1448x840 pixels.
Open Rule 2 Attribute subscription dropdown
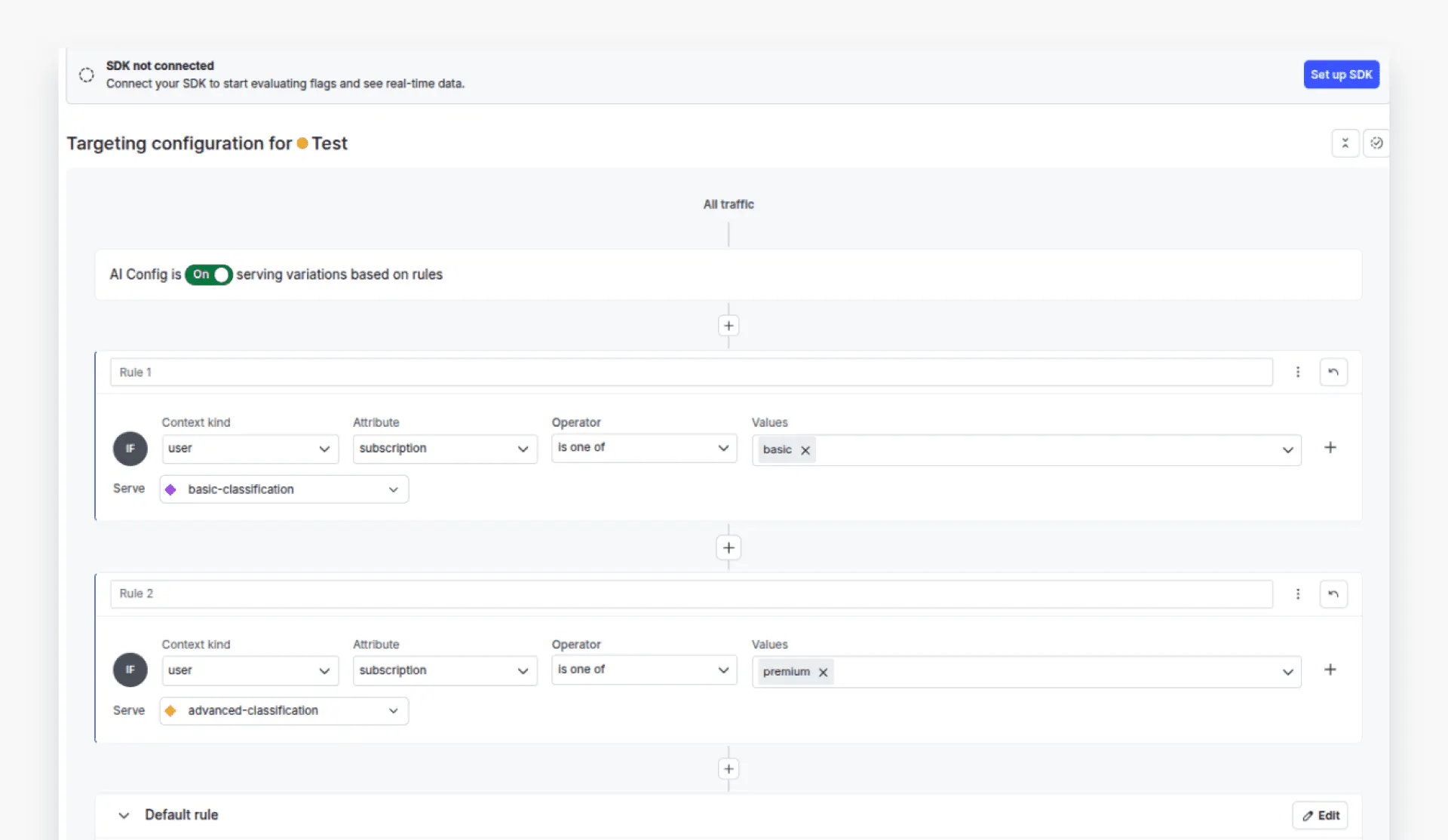pyautogui.click(x=444, y=670)
